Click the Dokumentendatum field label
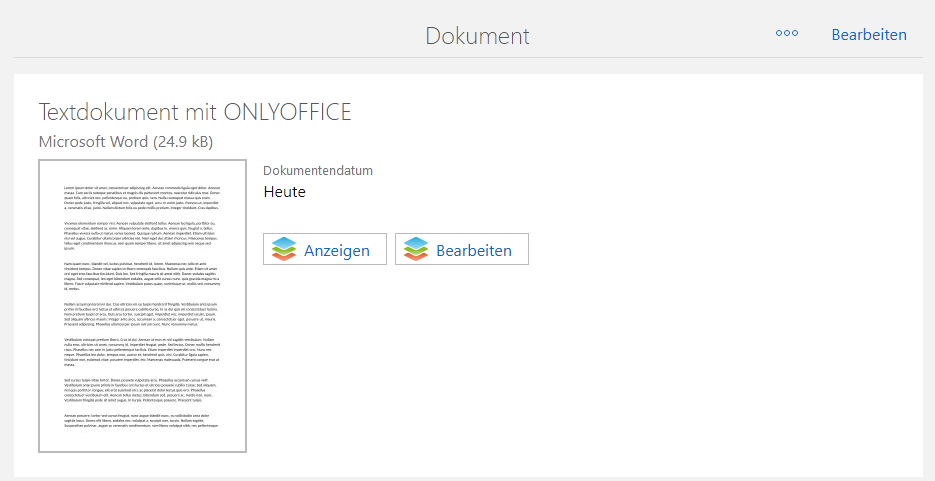 tap(317, 171)
